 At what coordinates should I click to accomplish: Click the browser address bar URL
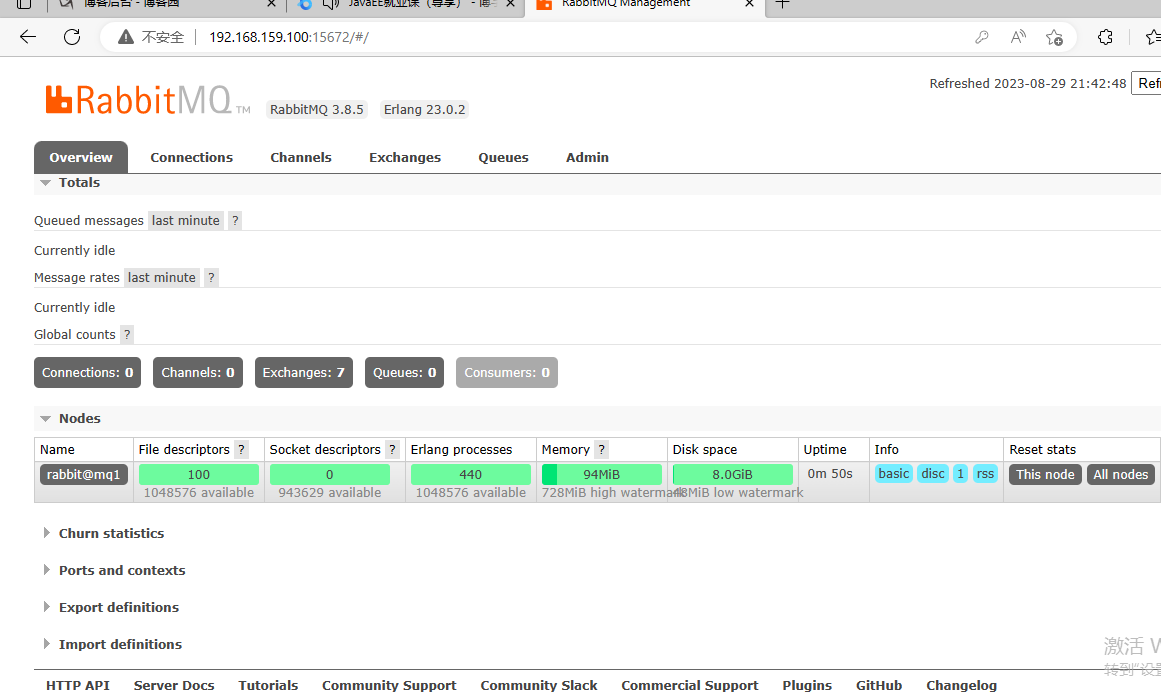[289, 37]
